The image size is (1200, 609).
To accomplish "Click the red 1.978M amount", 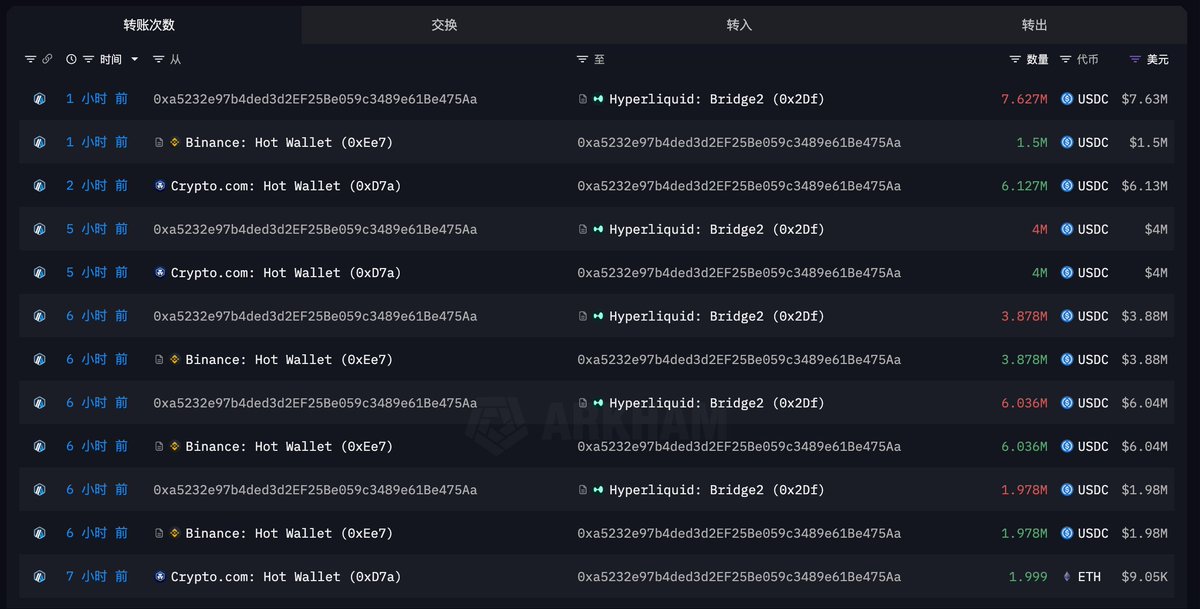I will coord(1024,490).
